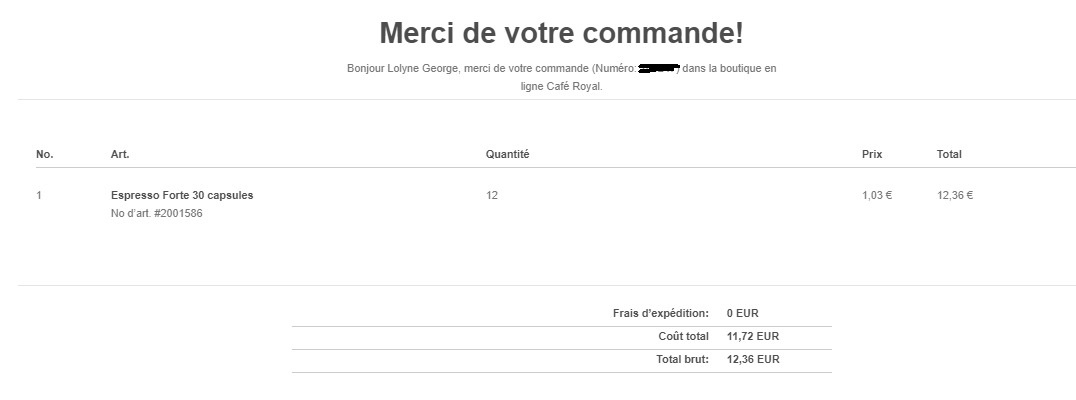This screenshot has width=1076, height=400.
Task: Click the 'Frais d'expédition:' label
Action: [x=661, y=314]
